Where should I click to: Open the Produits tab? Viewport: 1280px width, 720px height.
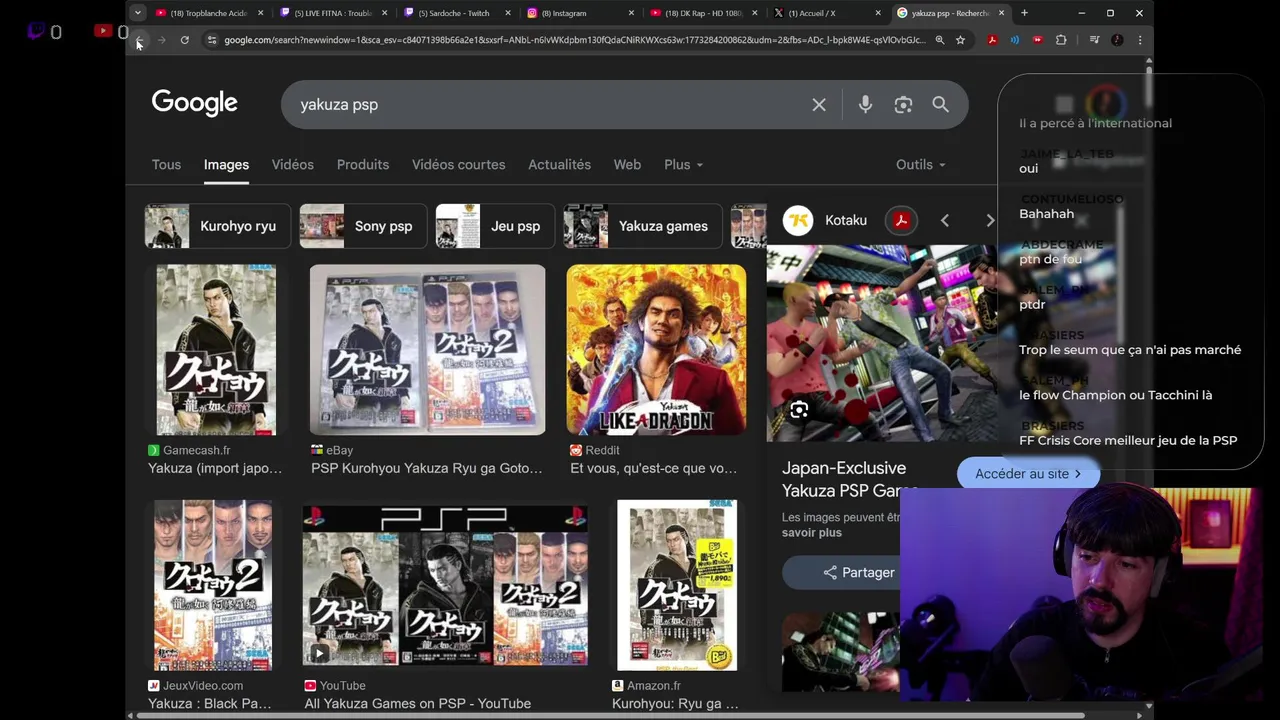(x=363, y=164)
